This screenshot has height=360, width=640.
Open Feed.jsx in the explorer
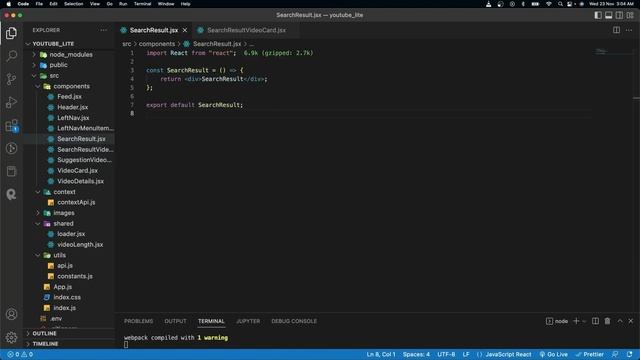point(69,97)
